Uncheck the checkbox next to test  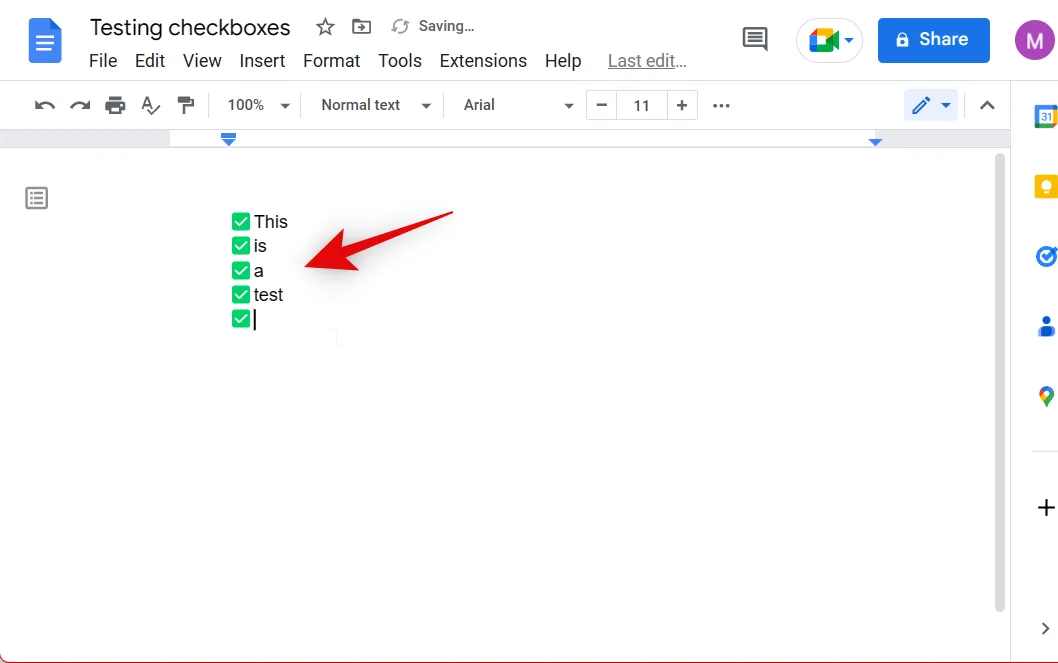[241, 295]
